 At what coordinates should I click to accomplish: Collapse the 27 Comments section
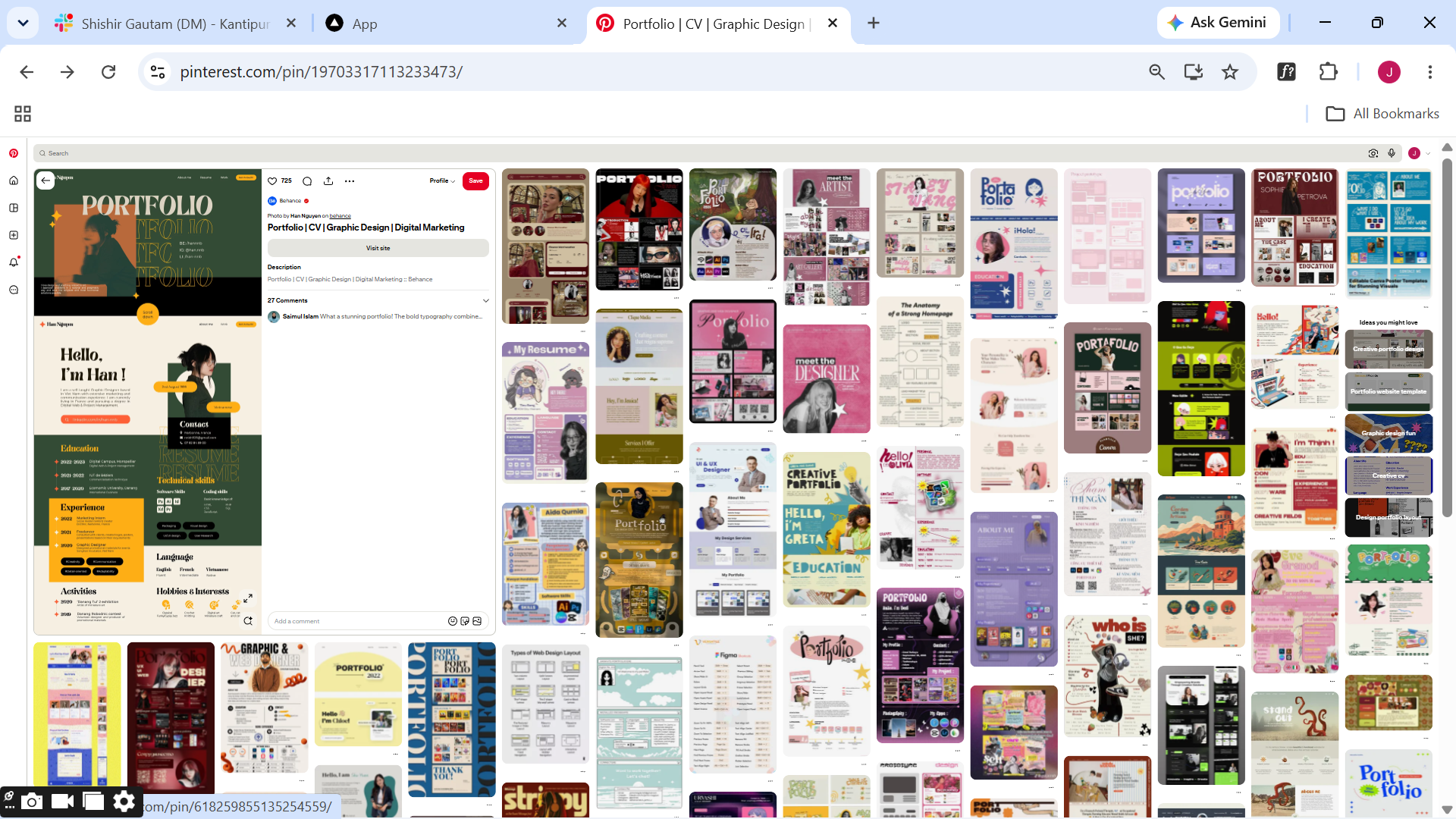pyautogui.click(x=486, y=300)
